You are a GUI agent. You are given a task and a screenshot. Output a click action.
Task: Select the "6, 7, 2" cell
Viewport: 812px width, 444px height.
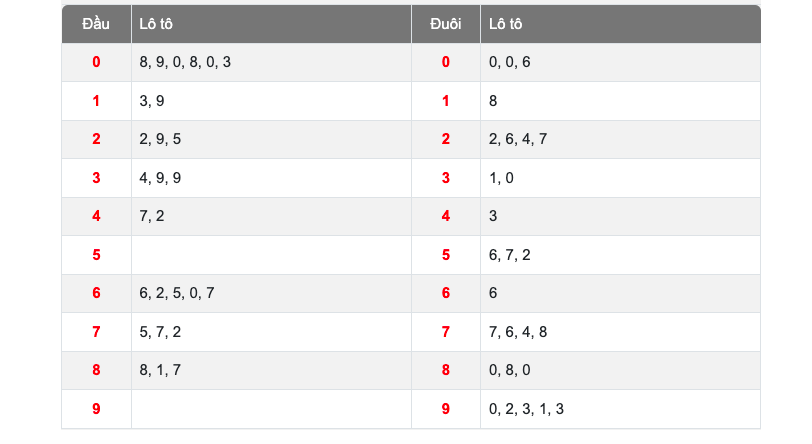[x=510, y=255]
